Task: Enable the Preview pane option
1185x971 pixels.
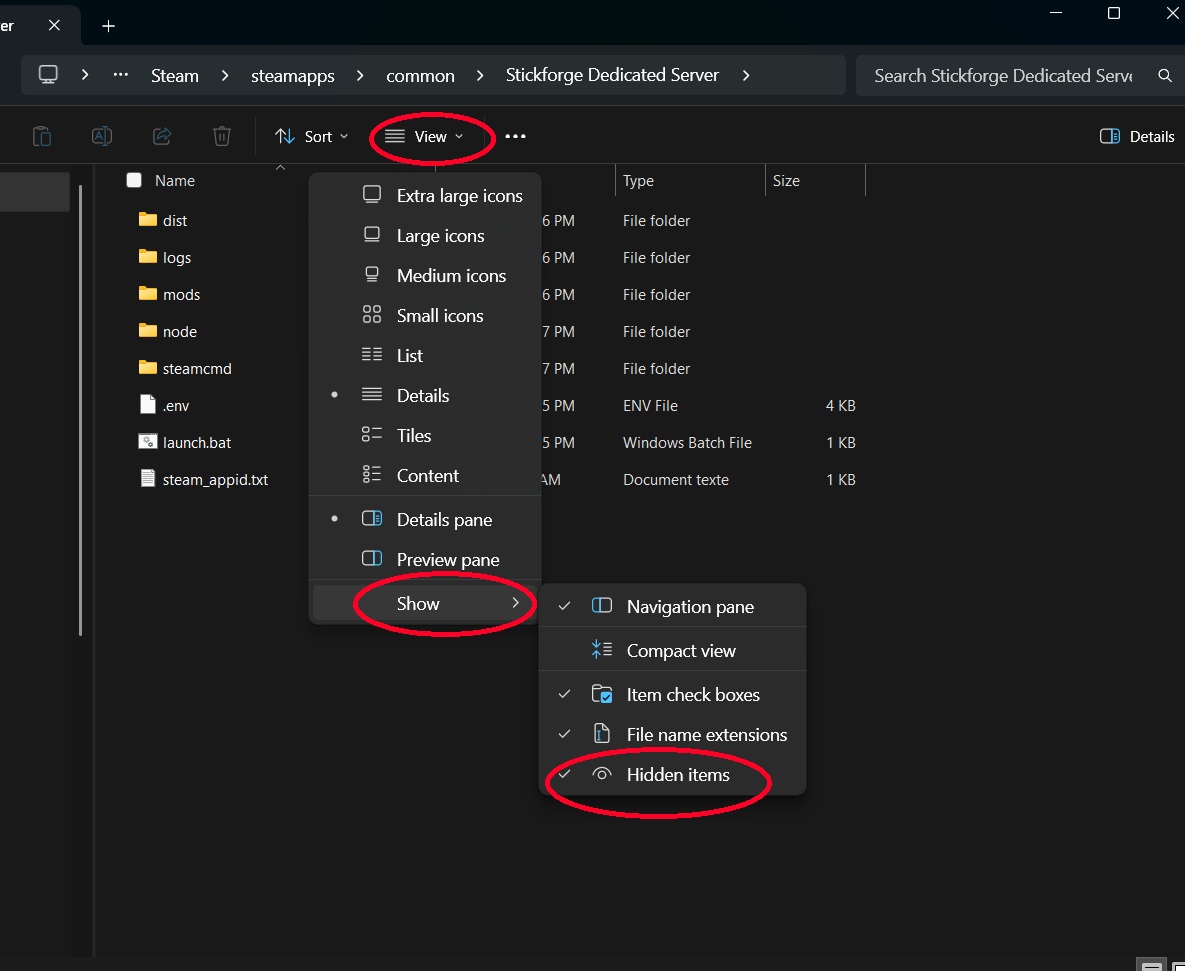Action: pos(425,560)
